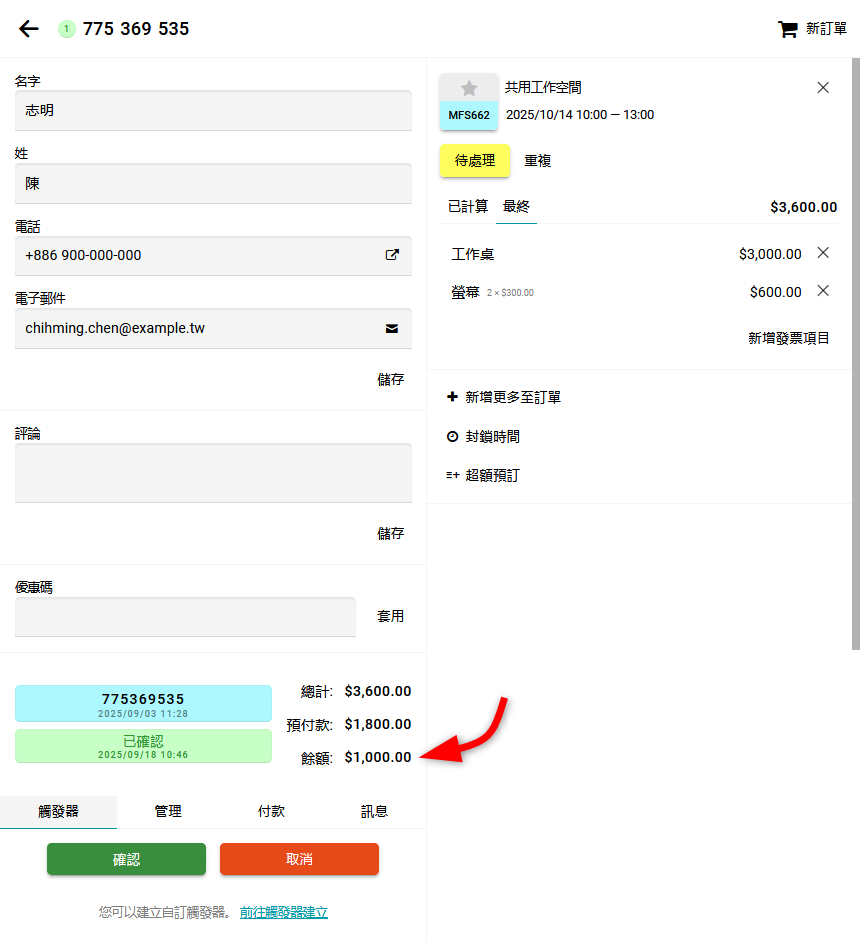Delete the 螢幕 invoice item
Viewport: 860px width, 942px height.
(823, 291)
